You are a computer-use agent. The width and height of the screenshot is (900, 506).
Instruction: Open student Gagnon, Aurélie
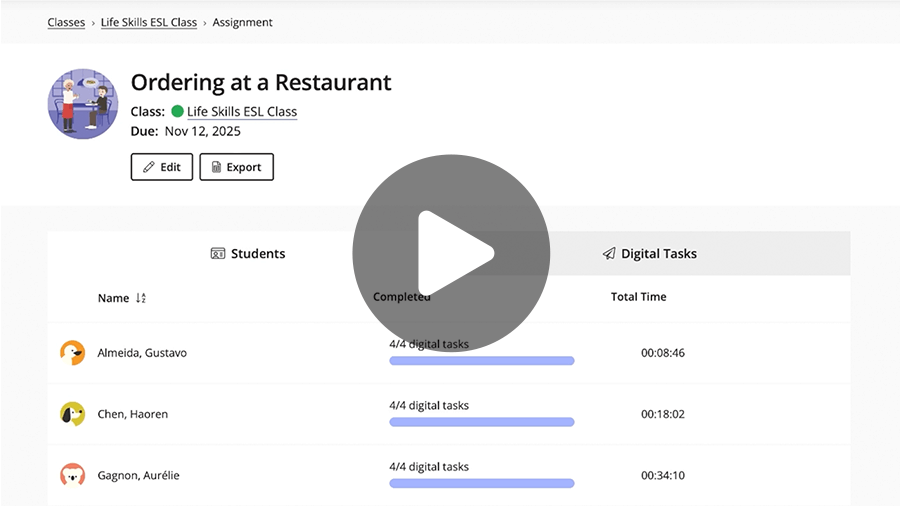pos(138,475)
